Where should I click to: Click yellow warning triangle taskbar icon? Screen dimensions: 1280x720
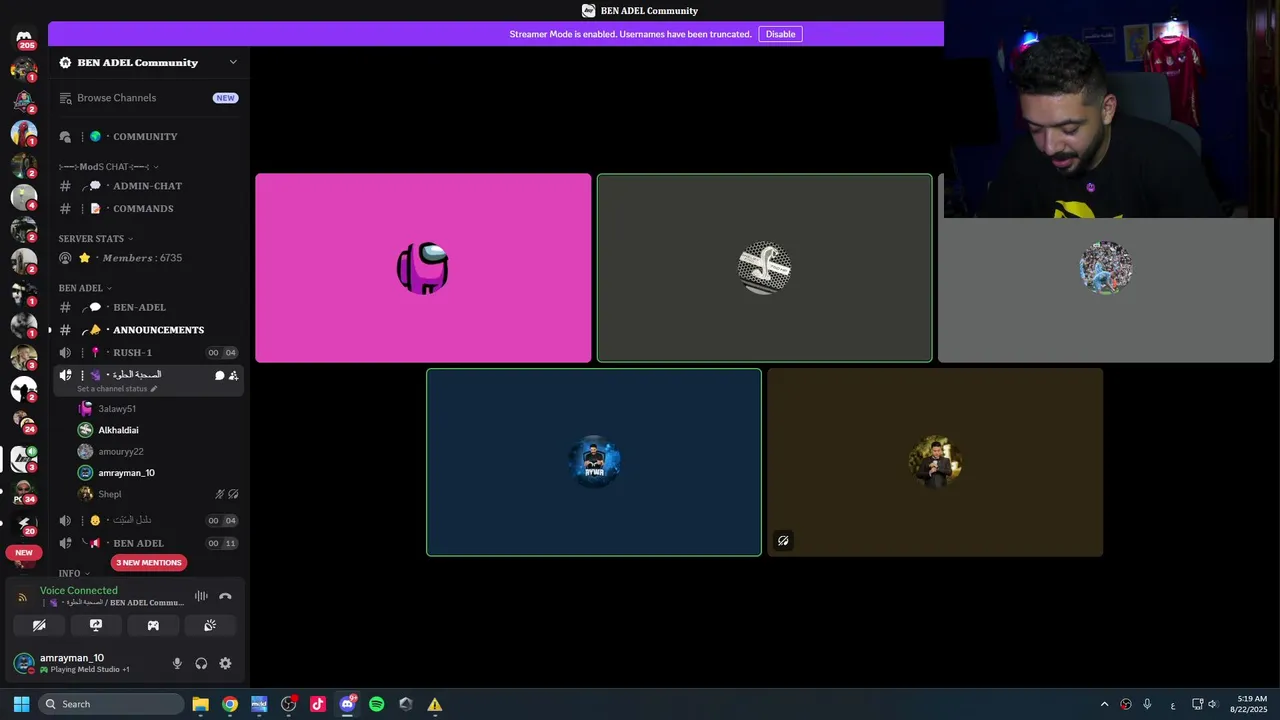[435, 704]
